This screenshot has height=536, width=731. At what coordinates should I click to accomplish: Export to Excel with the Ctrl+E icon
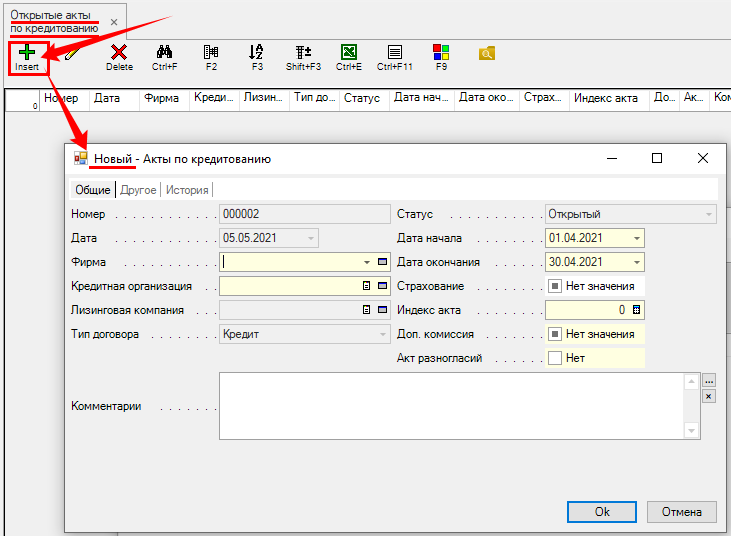click(x=349, y=53)
